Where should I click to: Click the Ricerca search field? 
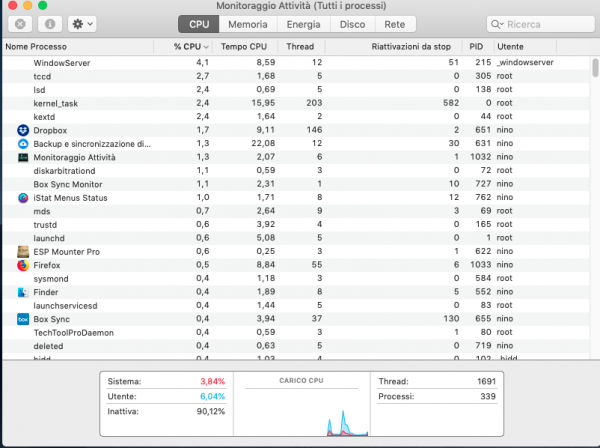click(541, 24)
